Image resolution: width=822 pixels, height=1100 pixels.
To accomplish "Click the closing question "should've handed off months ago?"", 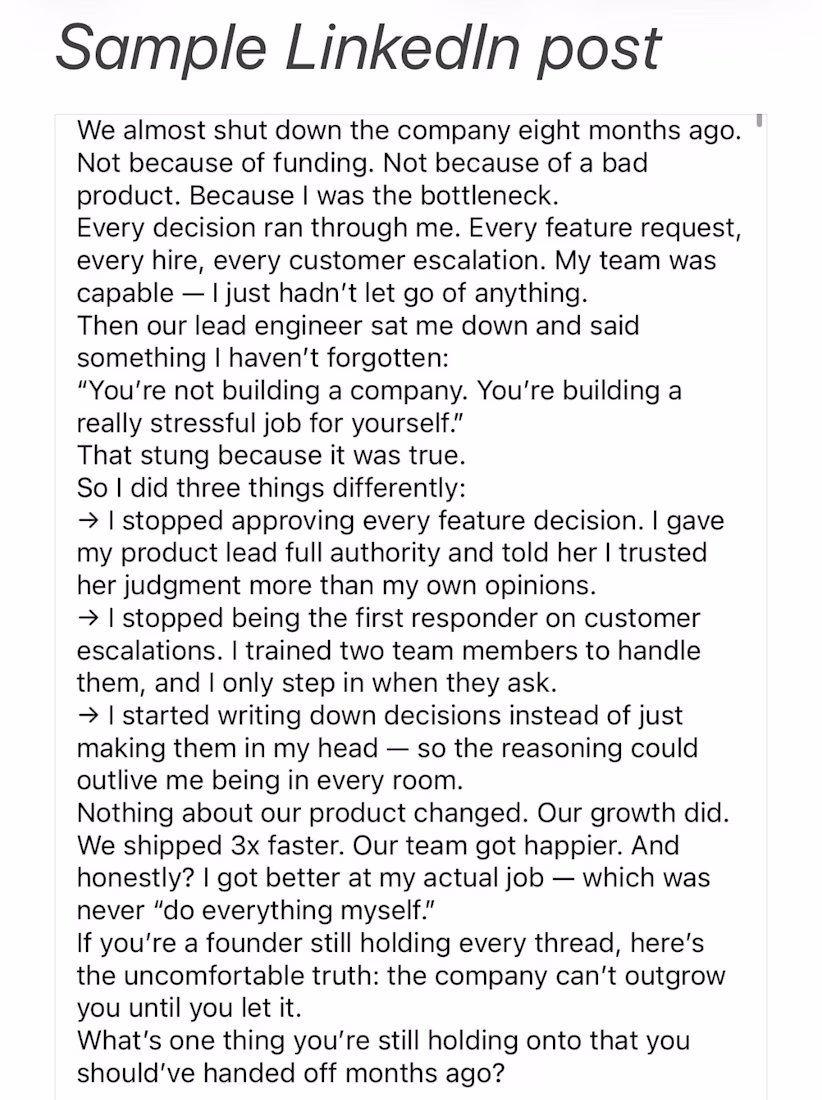I will [290, 1073].
